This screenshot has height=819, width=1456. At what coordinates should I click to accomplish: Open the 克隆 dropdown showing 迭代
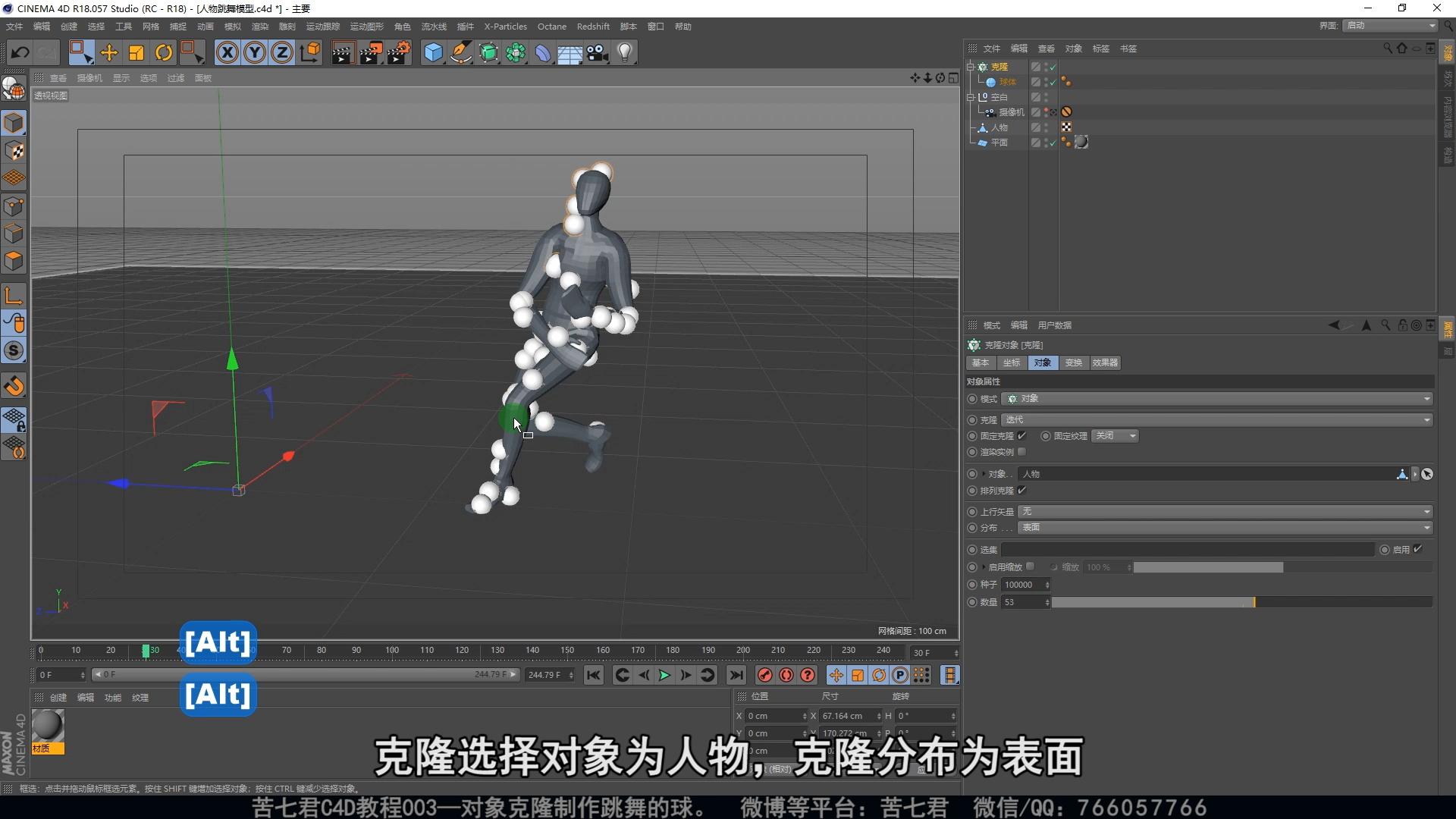1216,419
